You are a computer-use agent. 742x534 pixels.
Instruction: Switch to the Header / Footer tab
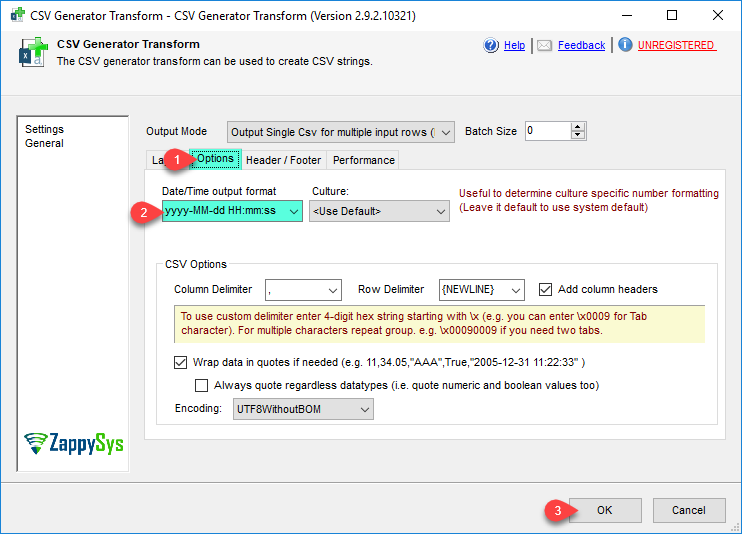(283, 160)
